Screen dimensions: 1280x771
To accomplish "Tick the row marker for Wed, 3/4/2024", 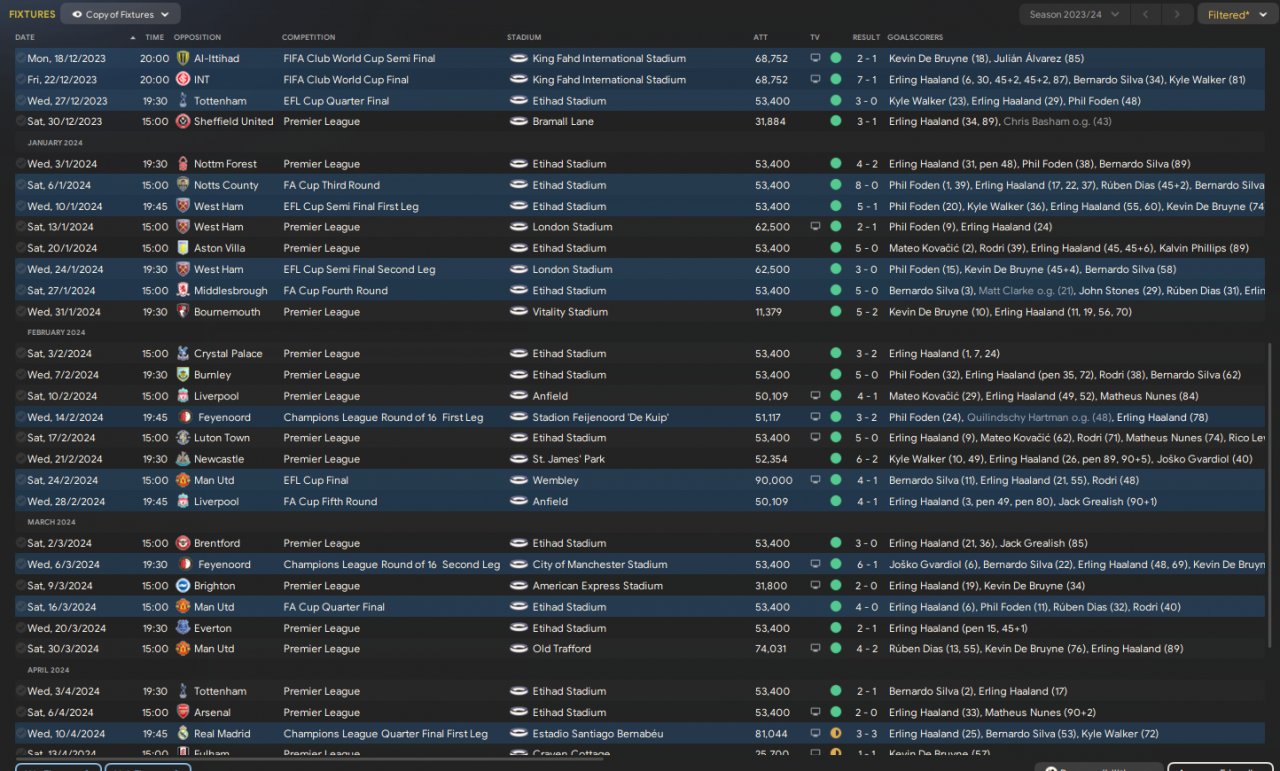I will coord(20,692).
